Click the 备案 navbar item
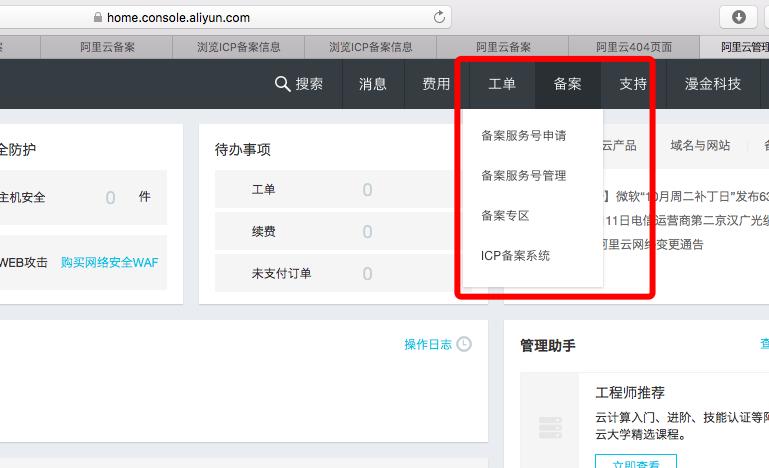This screenshot has height=468, width=769. [567, 84]
